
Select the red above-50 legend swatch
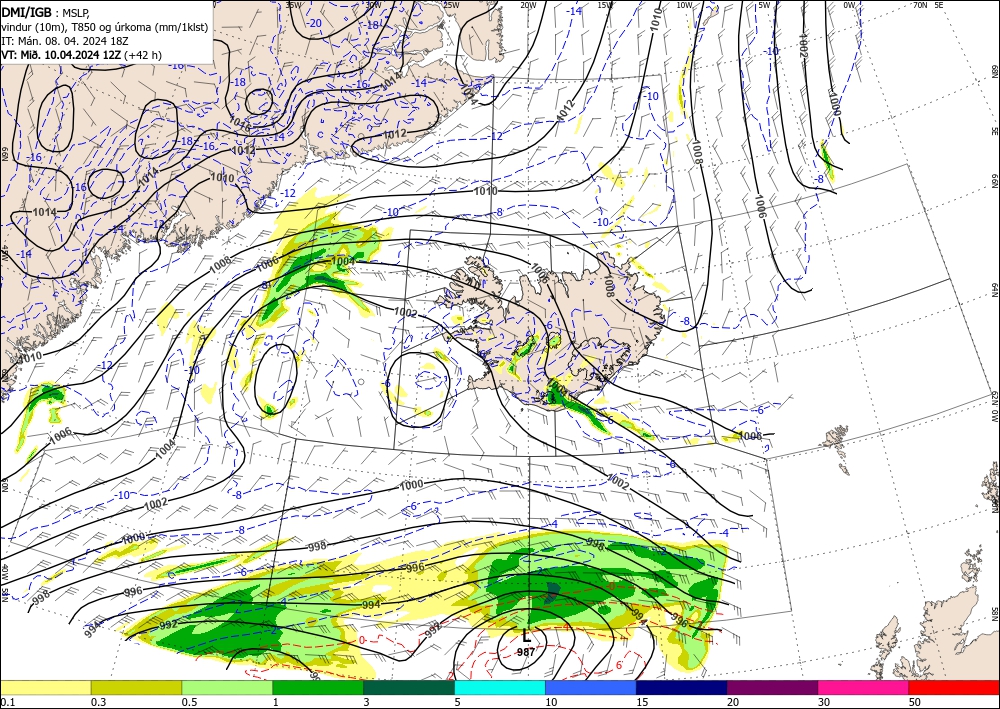(x=954, y=687)
